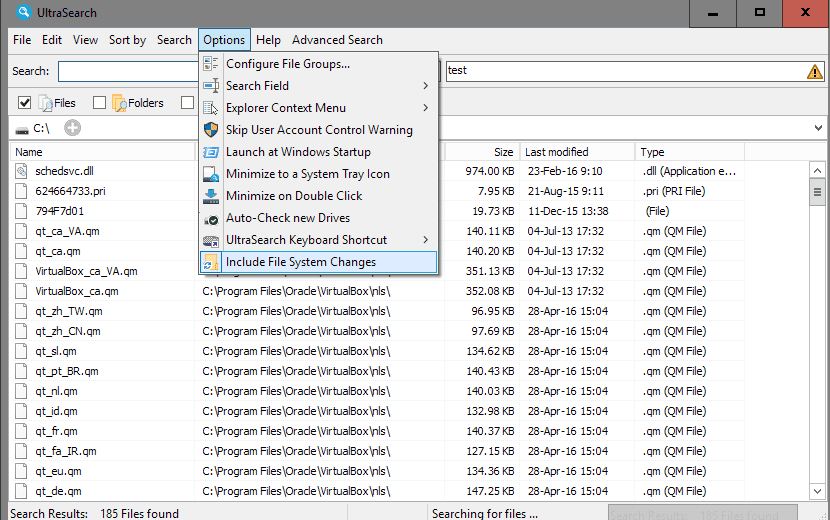Expand the UltraSearch Keyboard Shortcut submenu arrow
The height and width of the screenshot is (520, 830).
[426, 240]
